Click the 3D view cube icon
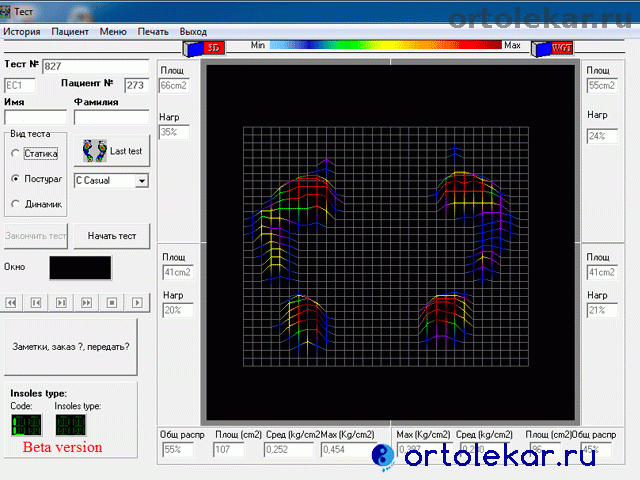640x480 pixels. click(x=203, y=47)
